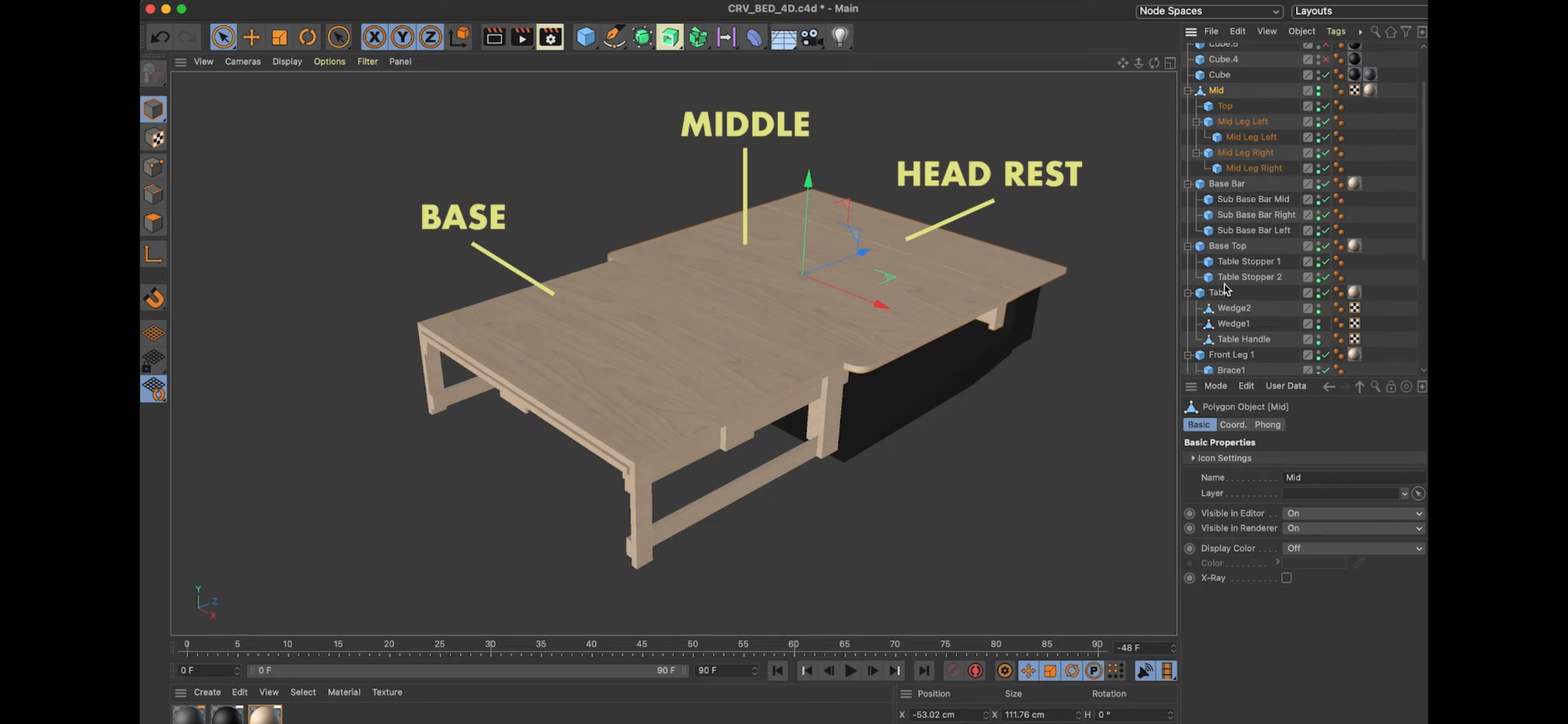This screenshot has width=1568, height=724.
Task: Open the viewport Filter menu
Action: click(367, 61)
